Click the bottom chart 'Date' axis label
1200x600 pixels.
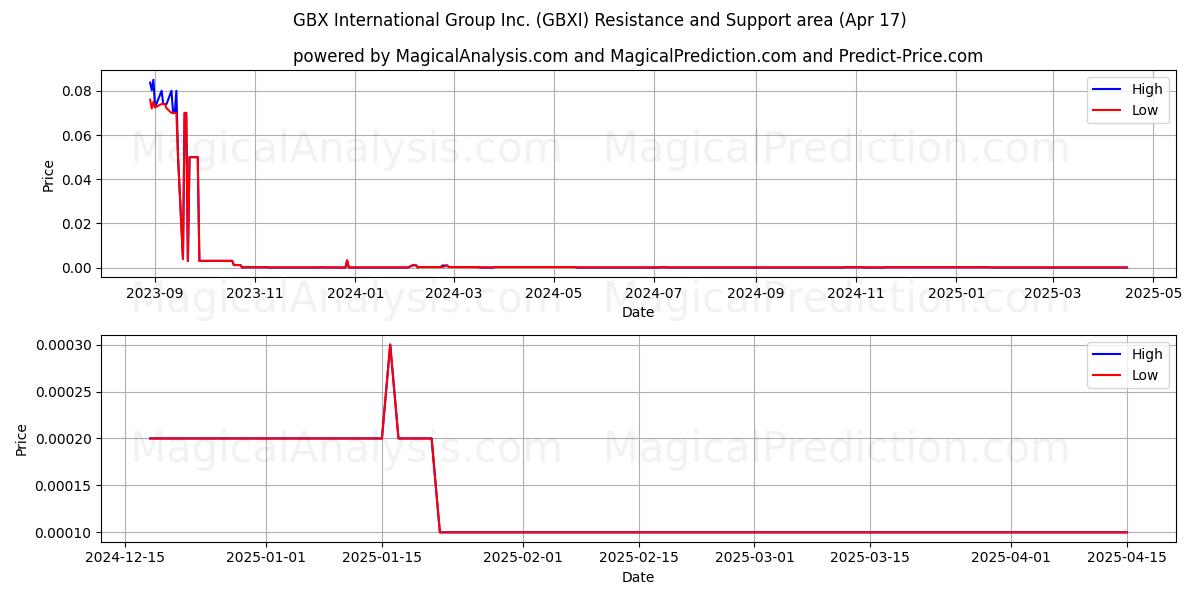638,577
